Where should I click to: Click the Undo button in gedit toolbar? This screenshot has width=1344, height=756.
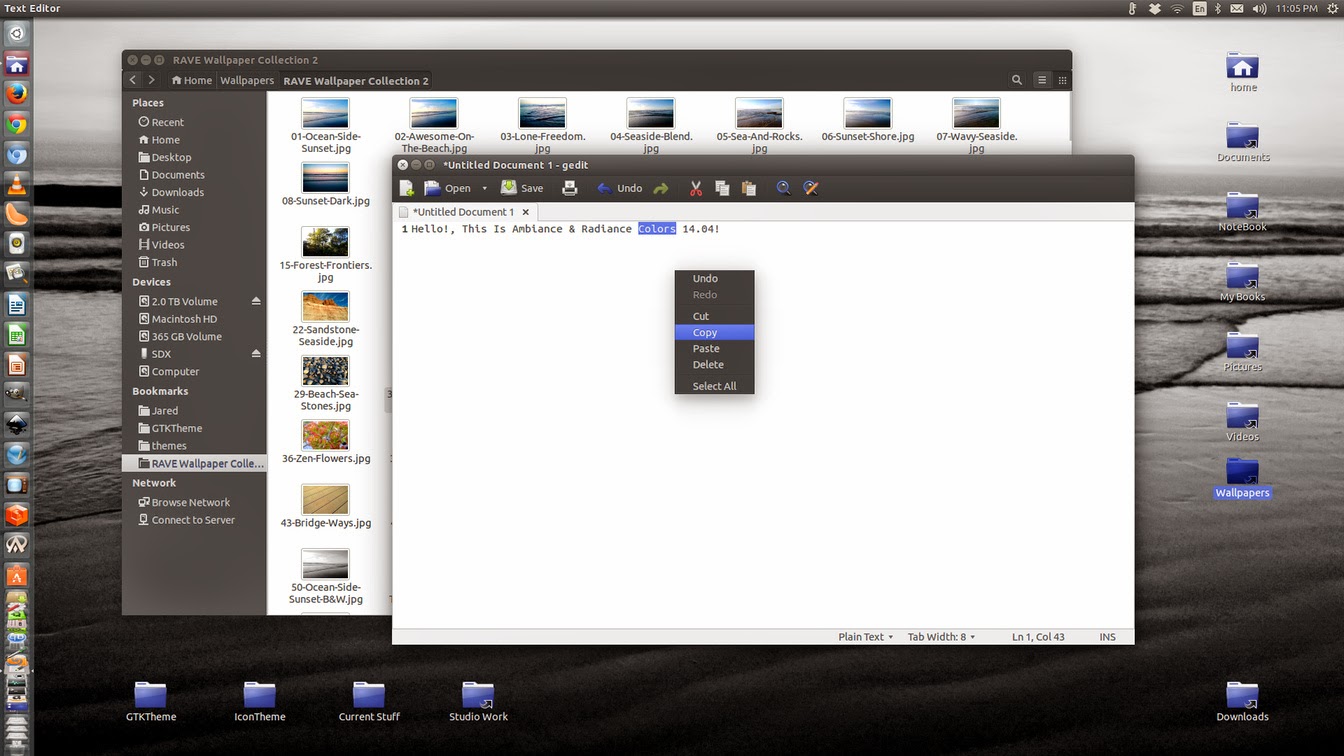click(x=619, y=188)
